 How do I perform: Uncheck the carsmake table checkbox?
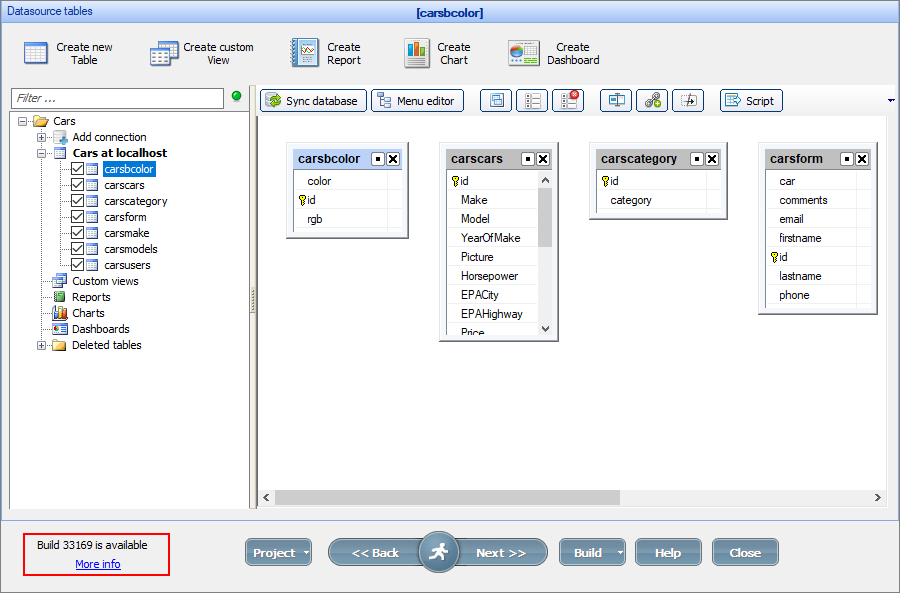78,233
